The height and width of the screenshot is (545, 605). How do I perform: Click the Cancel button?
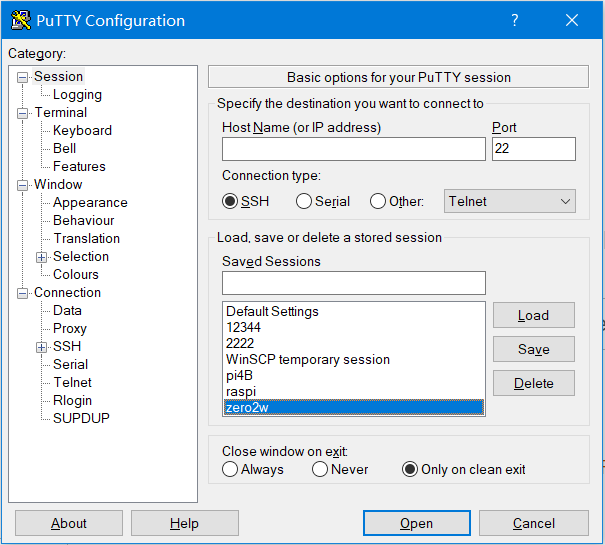(534, 523)
